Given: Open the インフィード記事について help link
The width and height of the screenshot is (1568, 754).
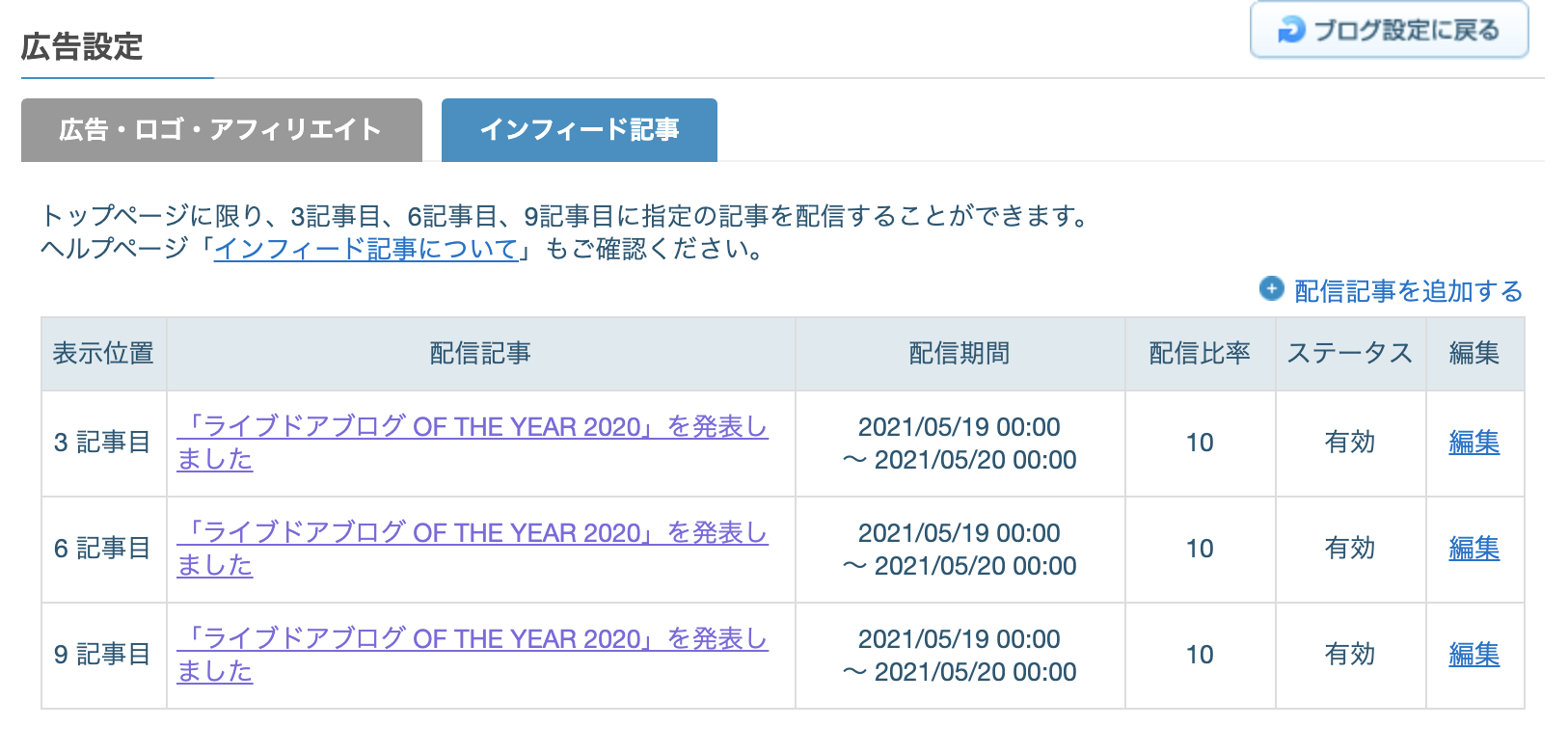Looking at the screenshot, I should tap(366, 249).
